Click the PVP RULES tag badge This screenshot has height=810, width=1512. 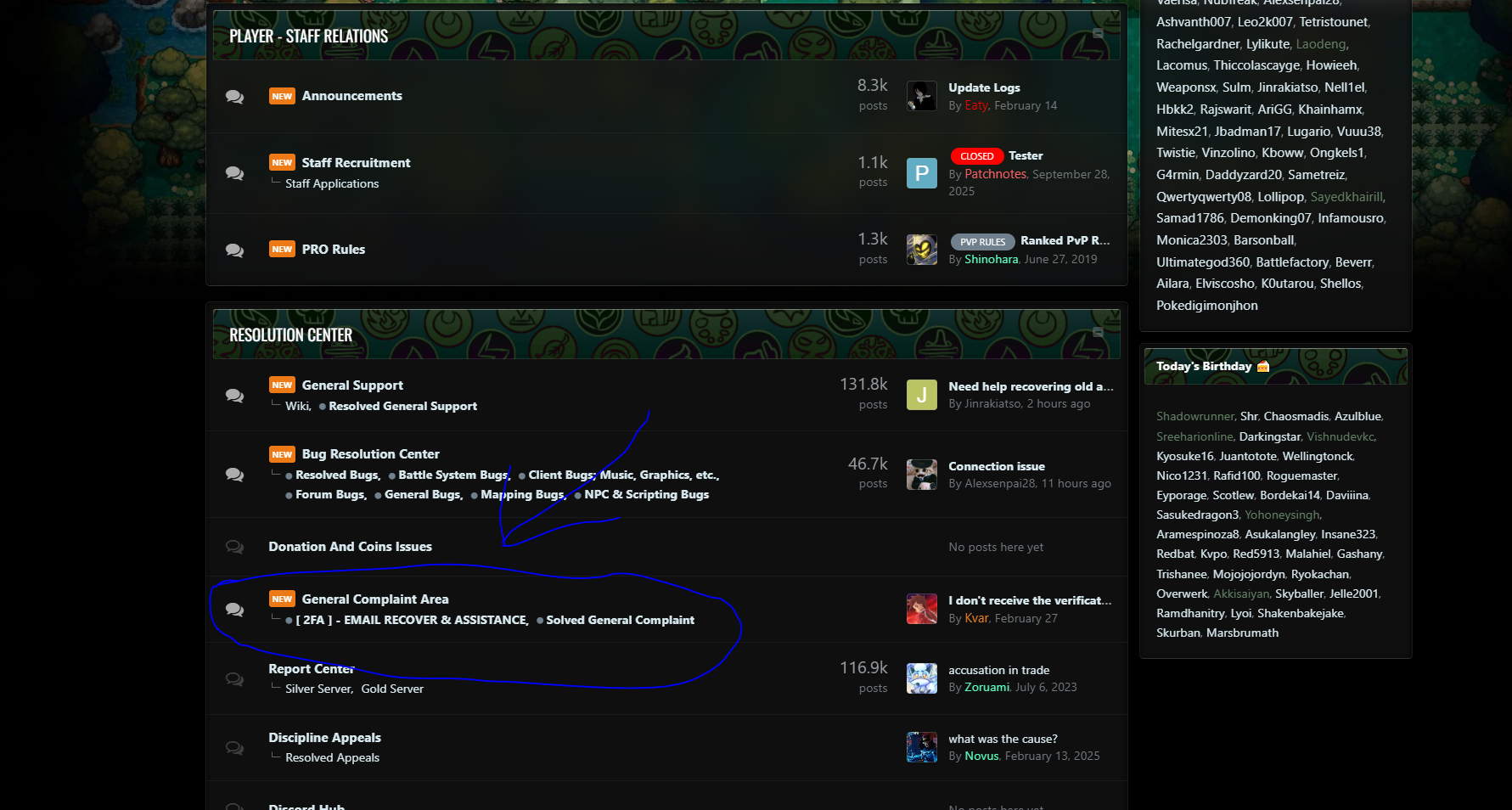982,242
